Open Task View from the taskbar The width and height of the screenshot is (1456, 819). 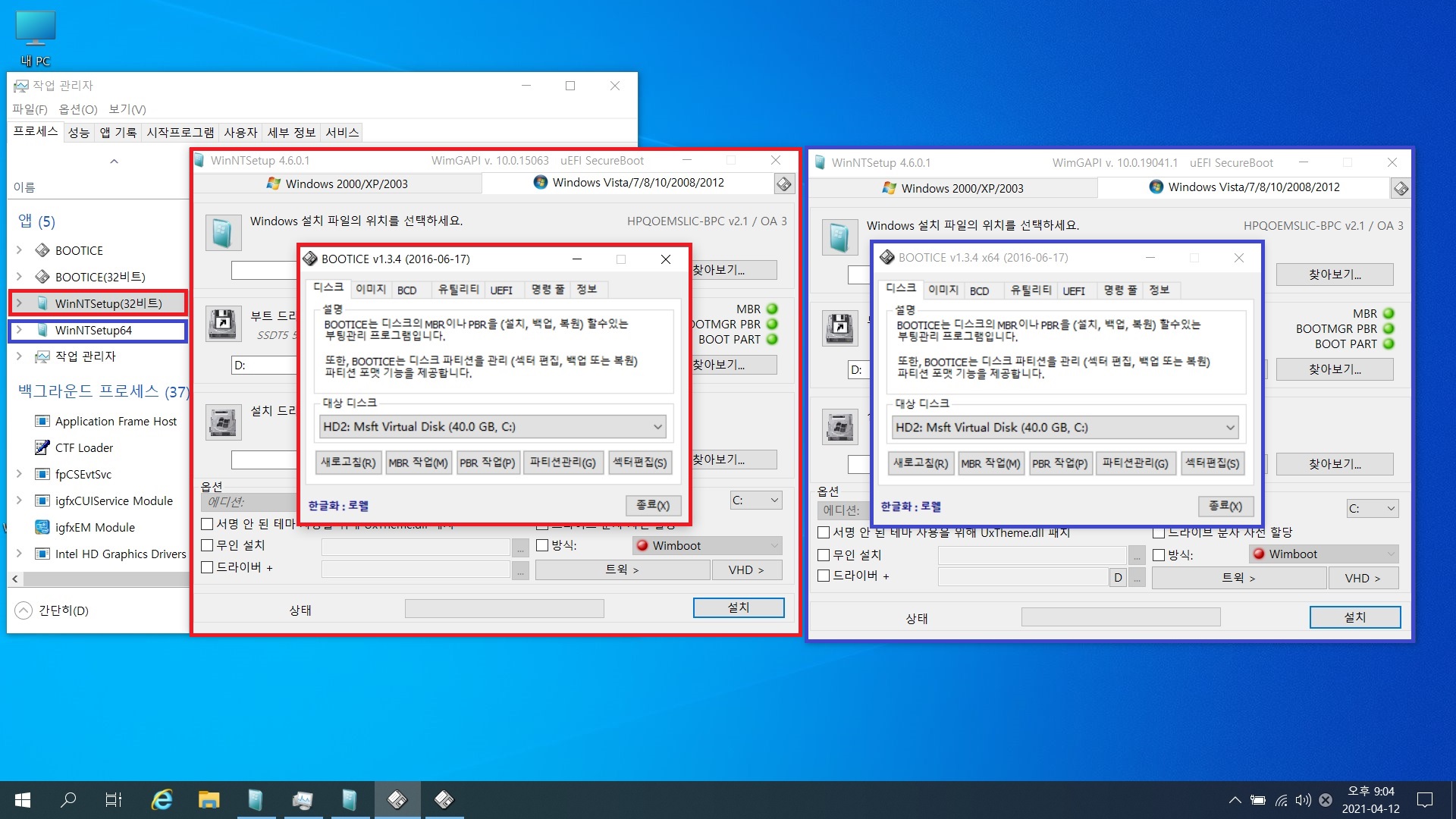click(x=114, y=800)
